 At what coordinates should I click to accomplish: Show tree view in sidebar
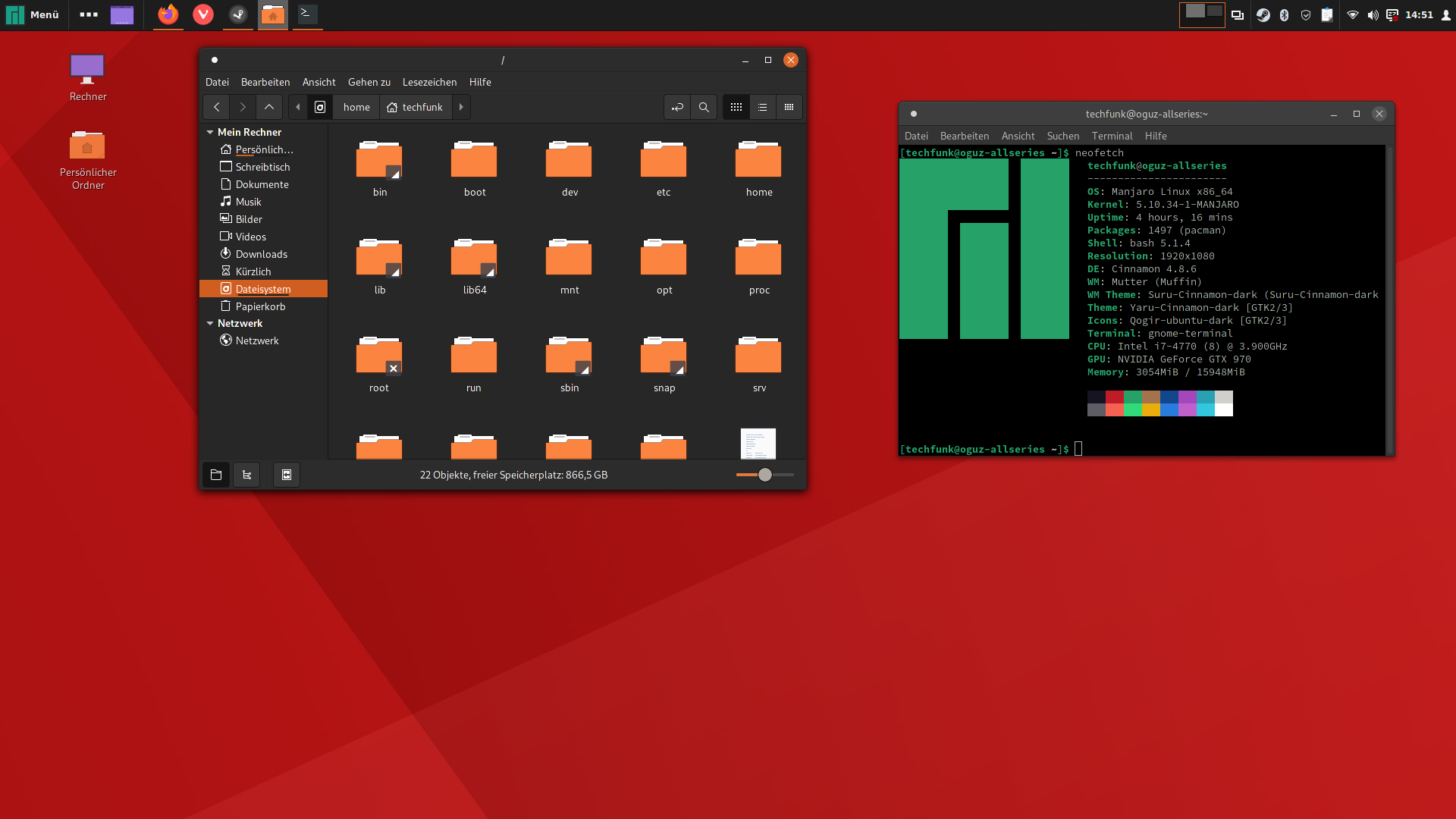point(246,475)
